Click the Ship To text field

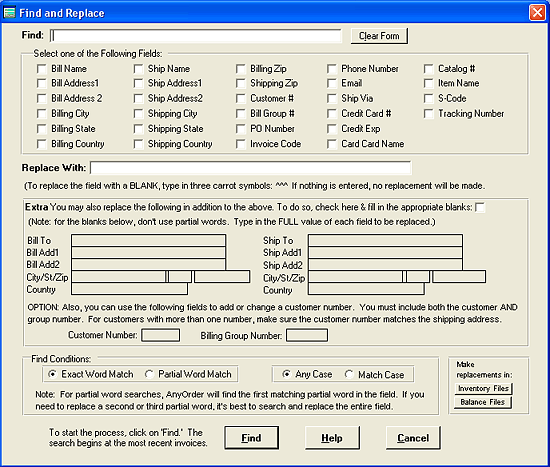click(x=385, y=240)
